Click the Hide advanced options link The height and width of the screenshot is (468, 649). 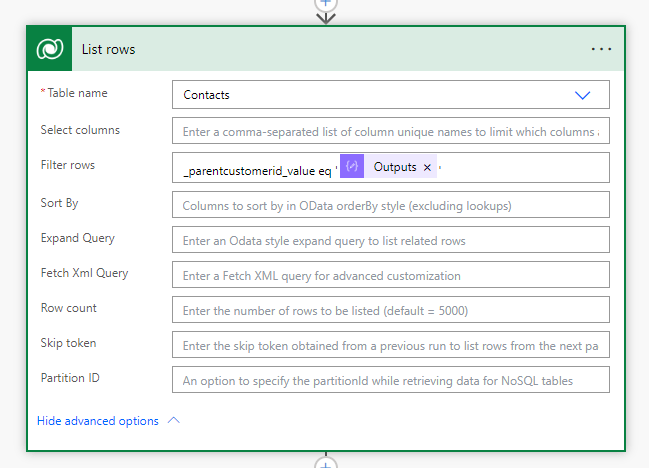point(97,421)
